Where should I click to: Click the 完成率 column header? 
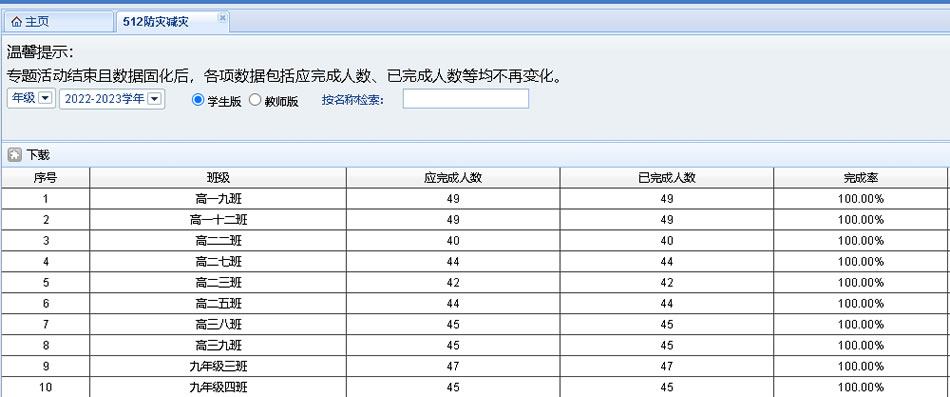coord(861,178)
